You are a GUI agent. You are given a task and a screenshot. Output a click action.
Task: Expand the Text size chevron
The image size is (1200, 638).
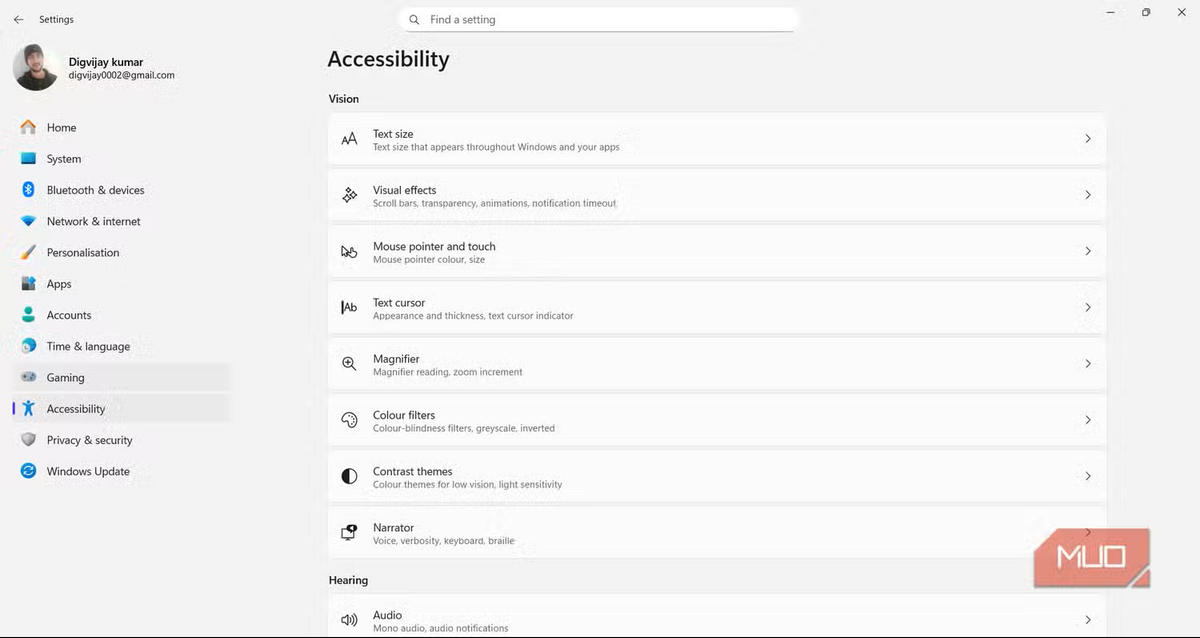tap(1088, 139)
